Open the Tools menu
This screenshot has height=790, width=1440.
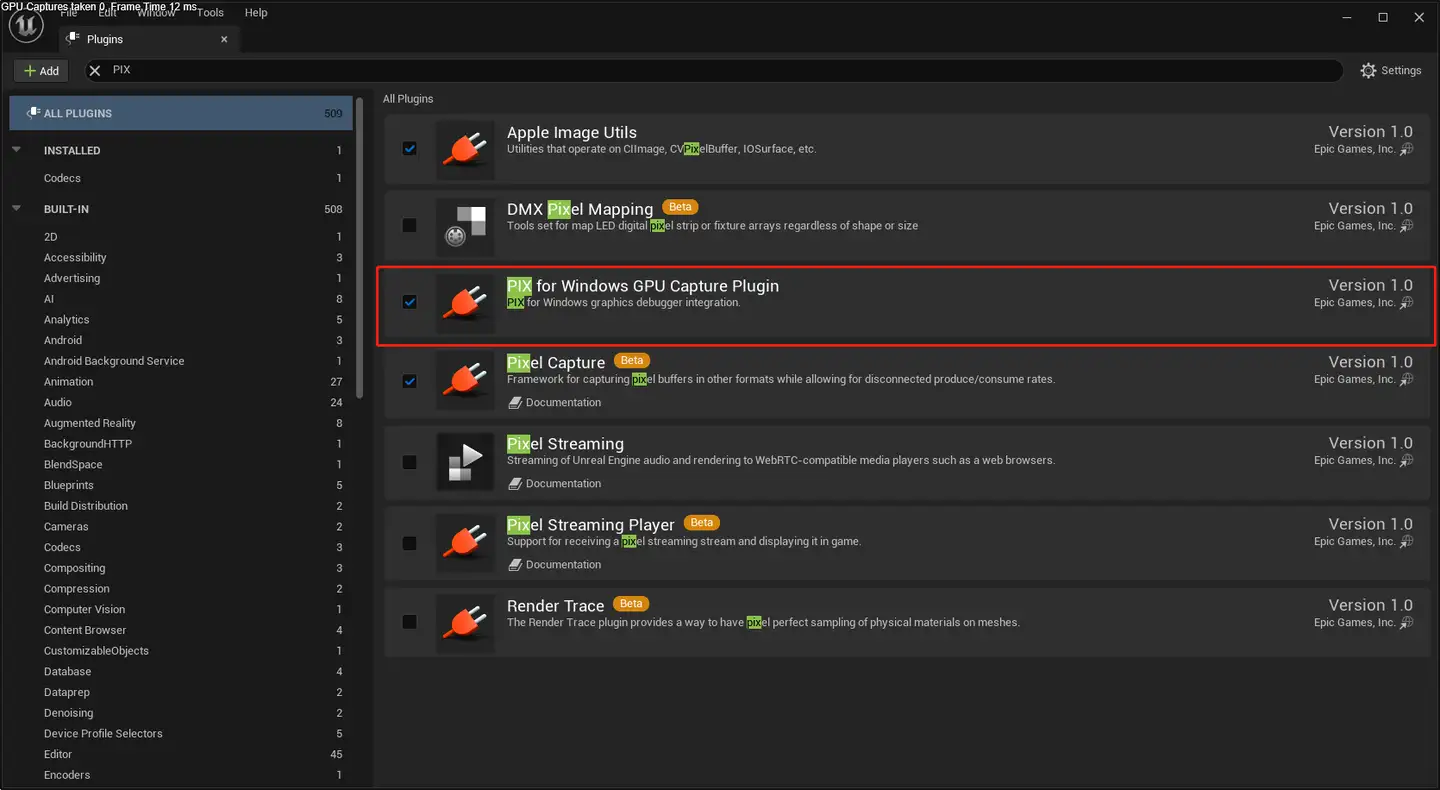(x=210, y=13)
